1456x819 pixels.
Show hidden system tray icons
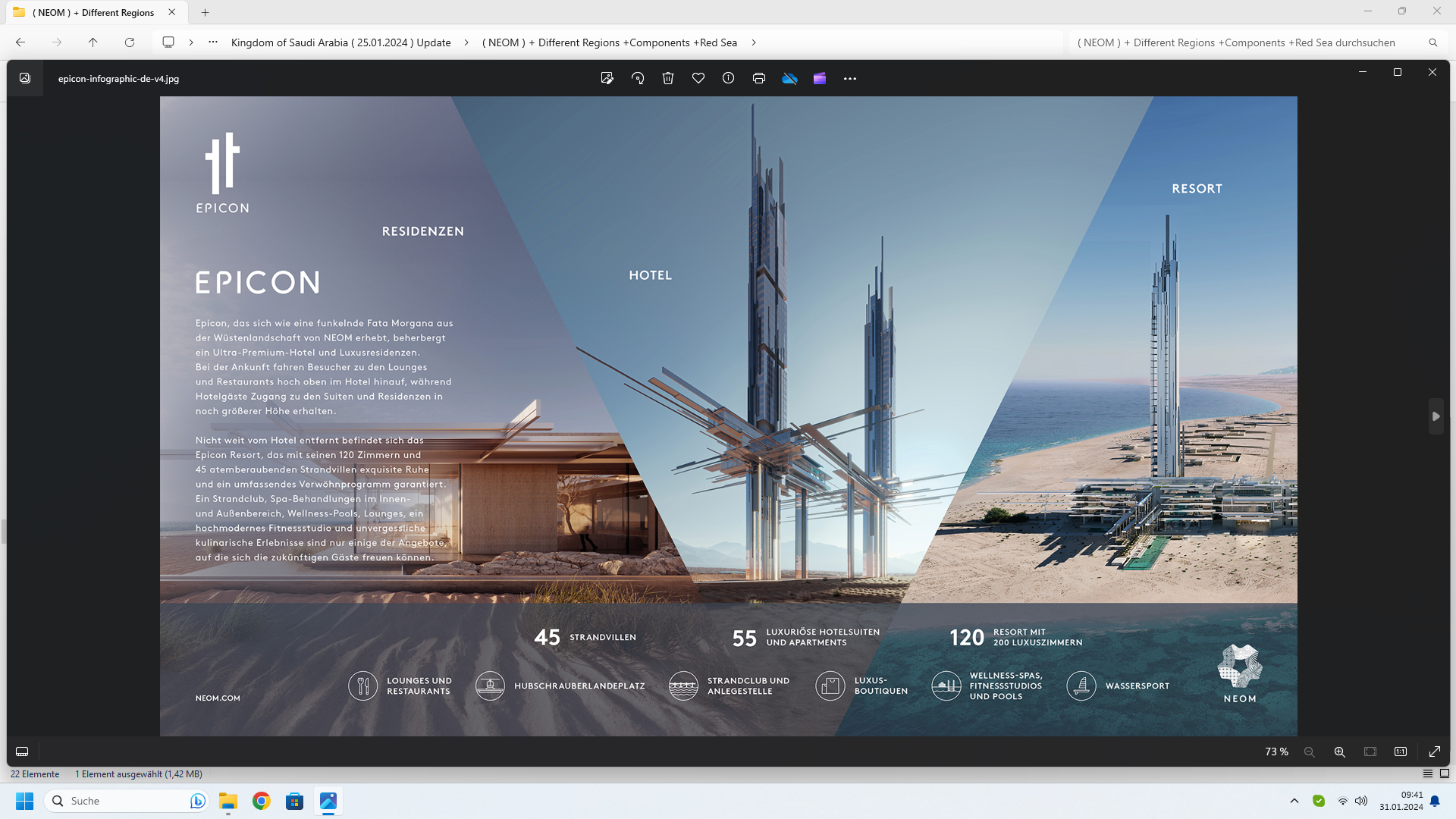tap(1294, 801)
